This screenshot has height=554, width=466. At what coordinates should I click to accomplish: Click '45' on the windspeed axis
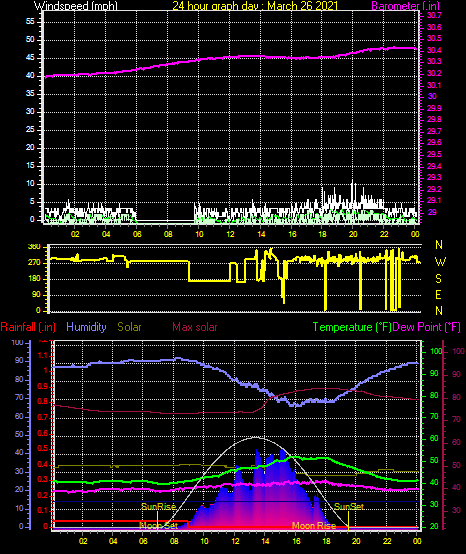click(x=30, y=58)
